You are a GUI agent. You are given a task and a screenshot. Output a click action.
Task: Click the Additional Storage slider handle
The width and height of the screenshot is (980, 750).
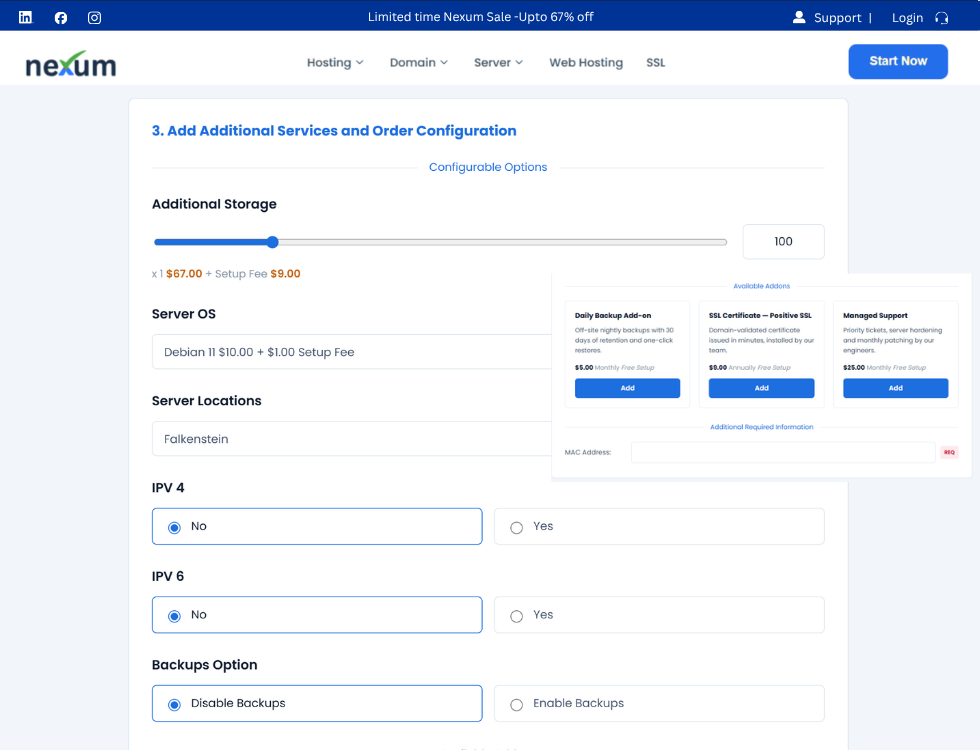click(x=272, y=242)
